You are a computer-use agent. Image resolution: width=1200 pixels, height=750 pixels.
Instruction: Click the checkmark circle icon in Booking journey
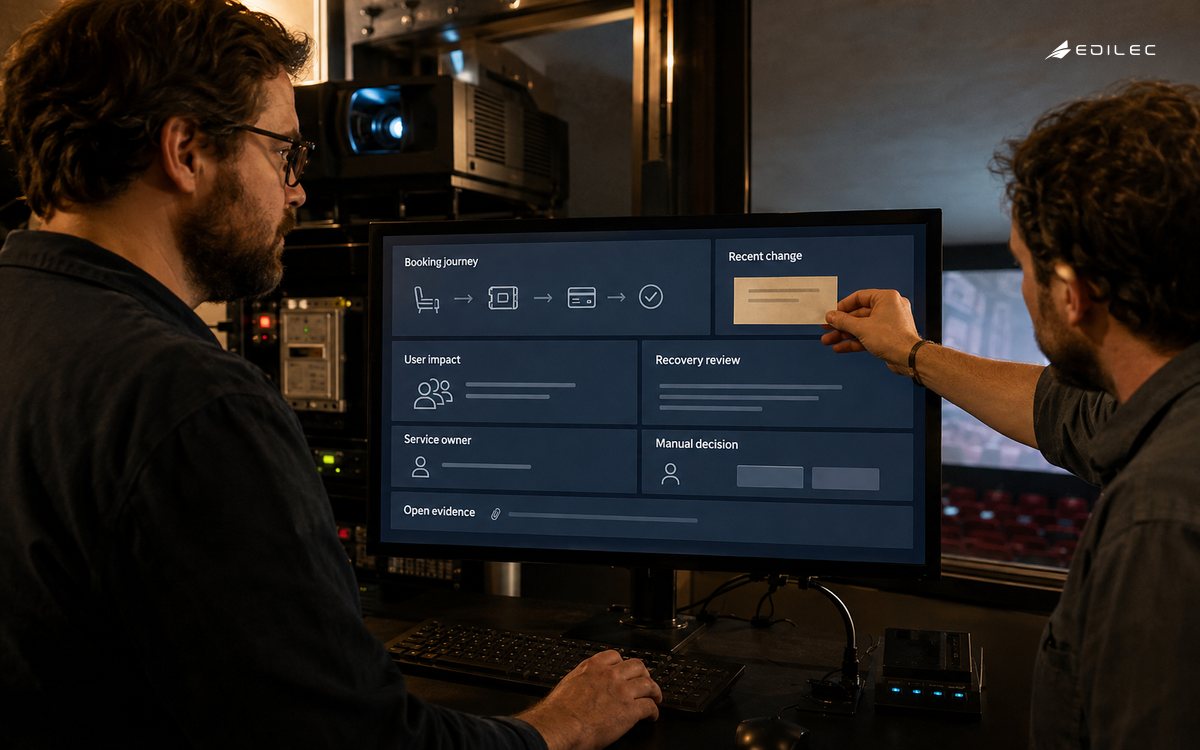pyautogui.click(x=651, y=296)
